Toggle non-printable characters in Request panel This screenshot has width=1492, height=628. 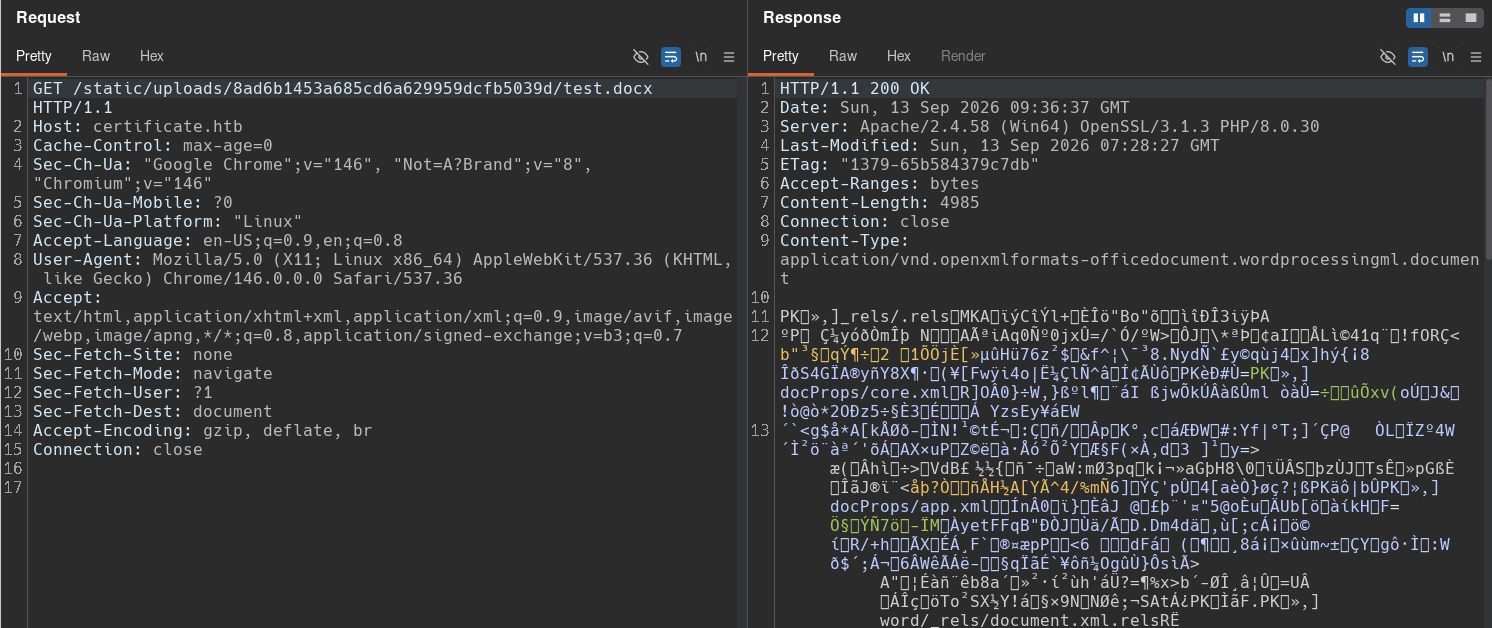641,56
